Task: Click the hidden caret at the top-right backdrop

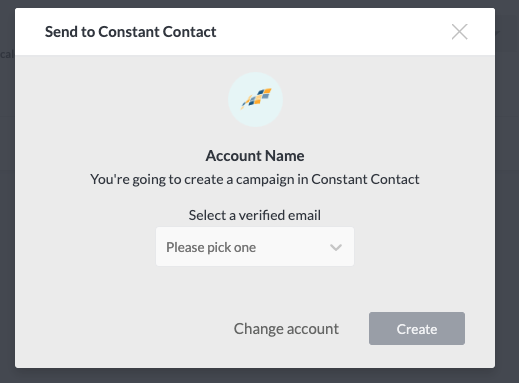Action: point(498,33)
